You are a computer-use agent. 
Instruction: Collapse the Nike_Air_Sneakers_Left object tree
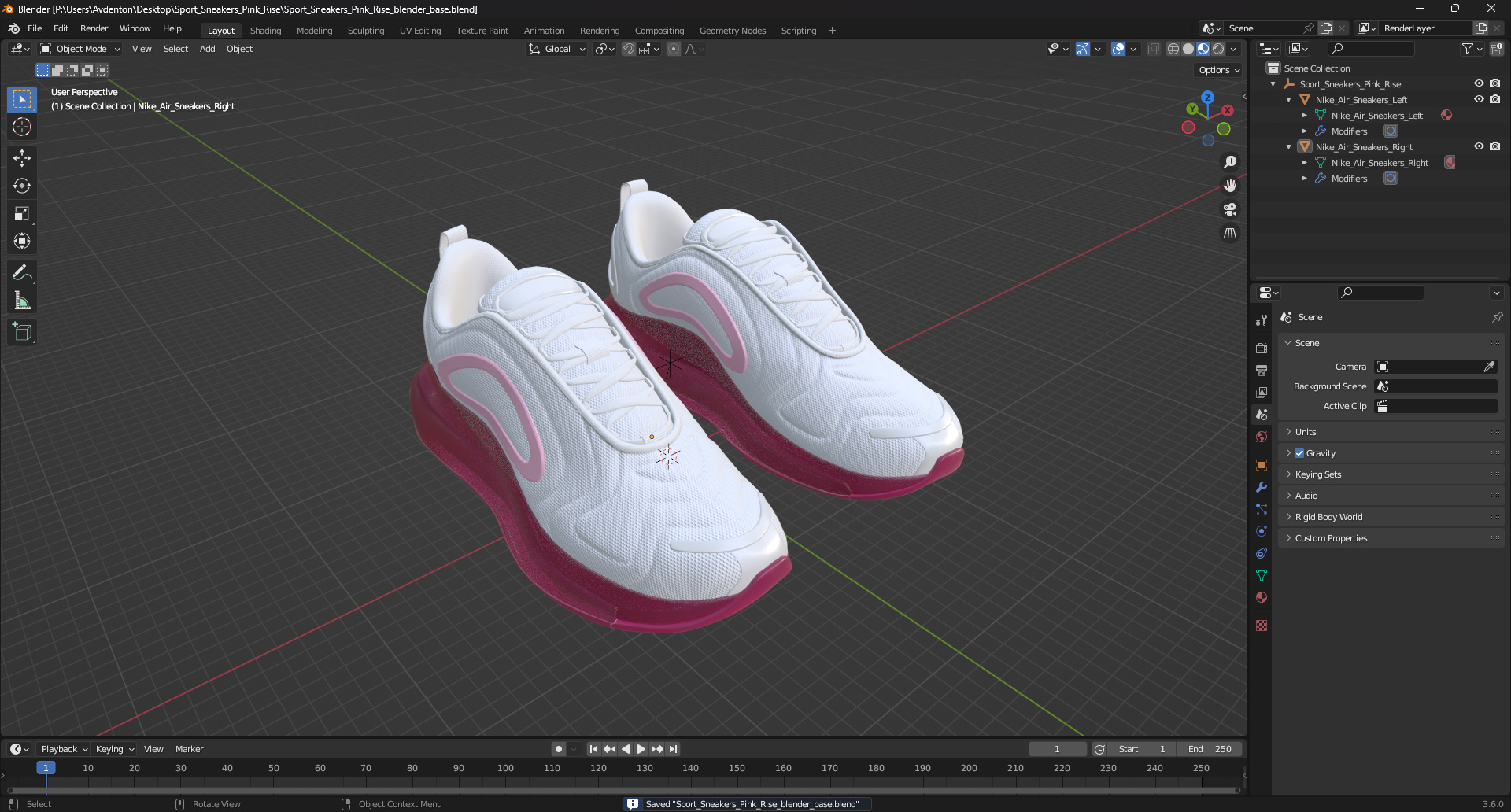point(1288,100)
